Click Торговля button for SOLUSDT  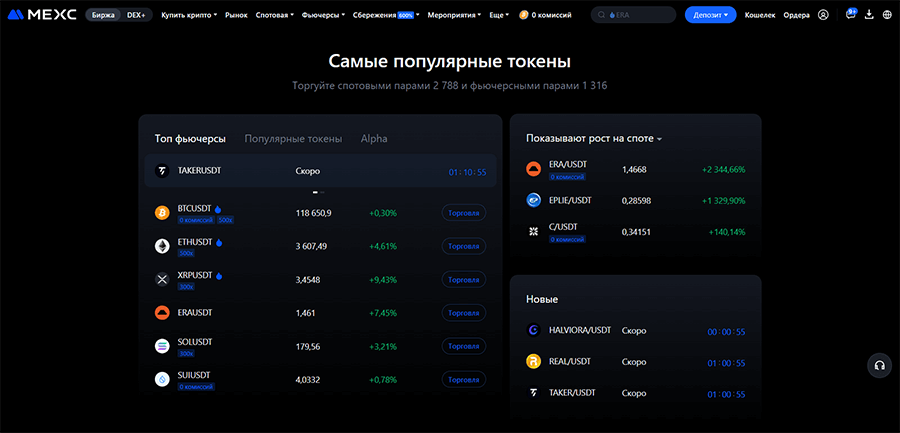tap(464, 346)
